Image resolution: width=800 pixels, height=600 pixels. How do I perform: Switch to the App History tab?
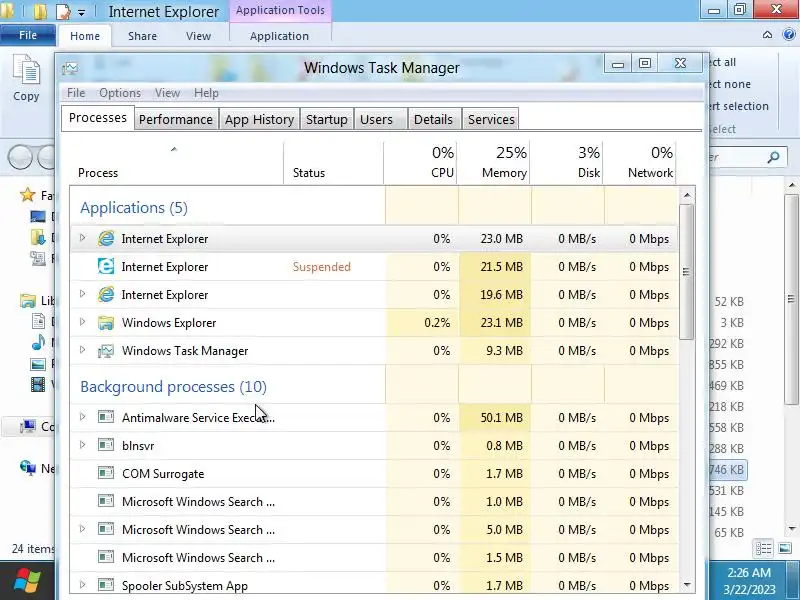pos(259,119)
